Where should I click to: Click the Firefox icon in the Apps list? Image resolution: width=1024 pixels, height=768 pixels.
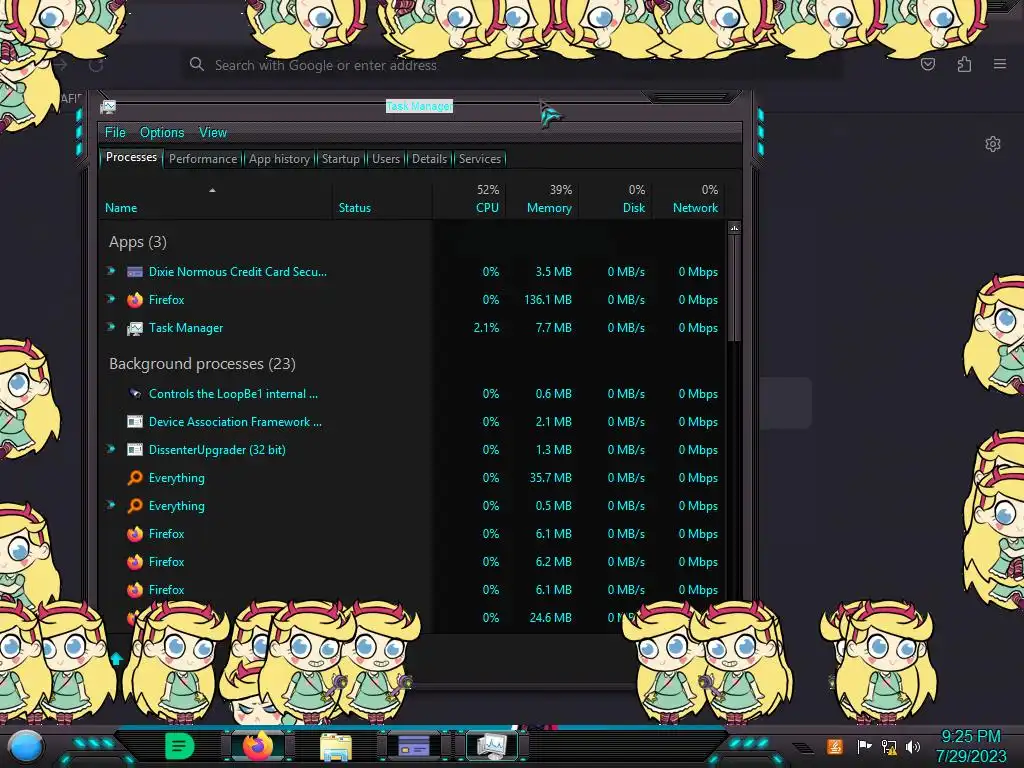(135, 300)
